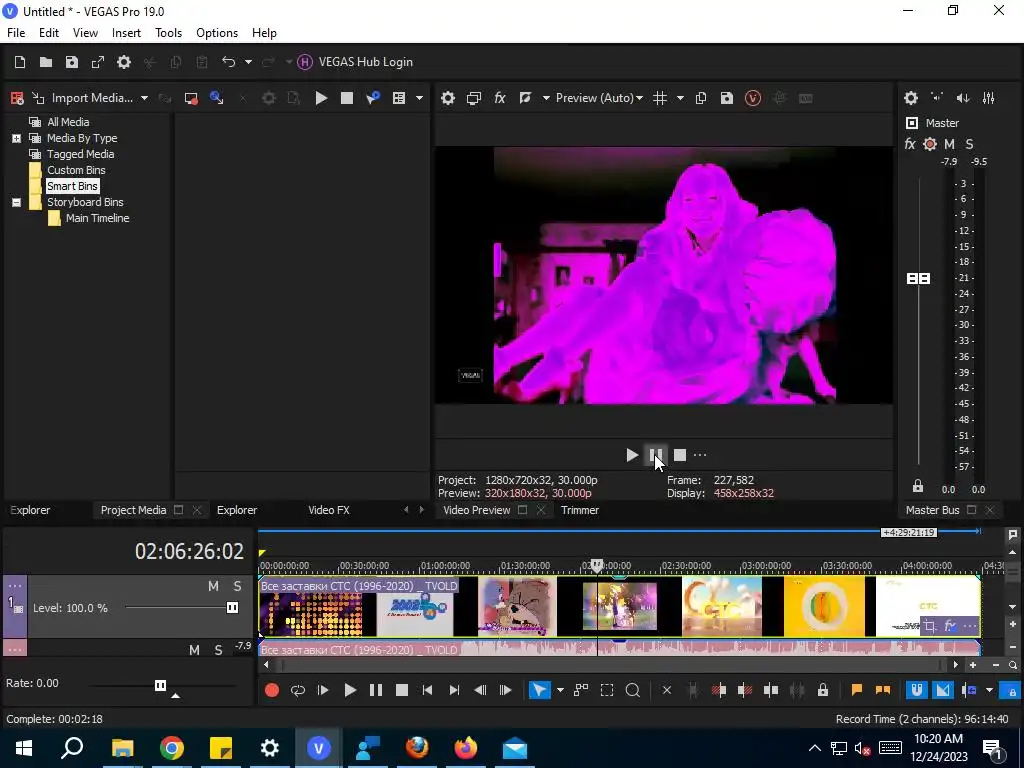1024x768 pixels.
Task: Collapse the Storyboard Bins node
Action: [16, 202]
